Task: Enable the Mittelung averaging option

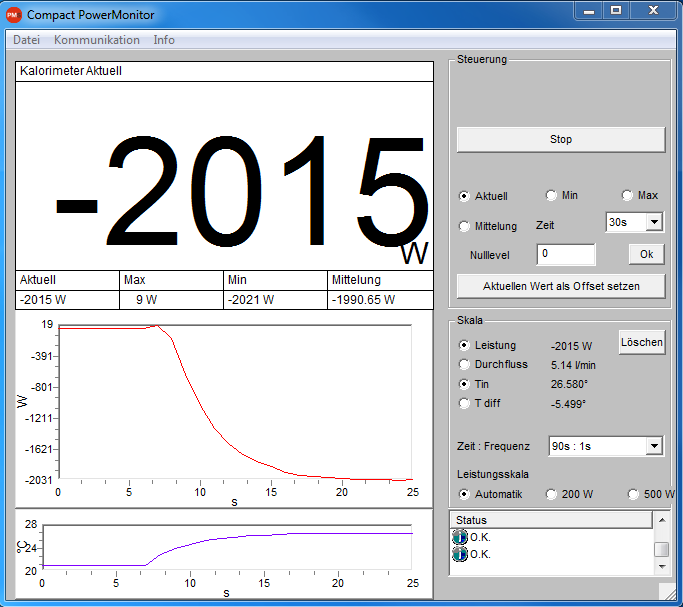Action: tap(464, 226)
